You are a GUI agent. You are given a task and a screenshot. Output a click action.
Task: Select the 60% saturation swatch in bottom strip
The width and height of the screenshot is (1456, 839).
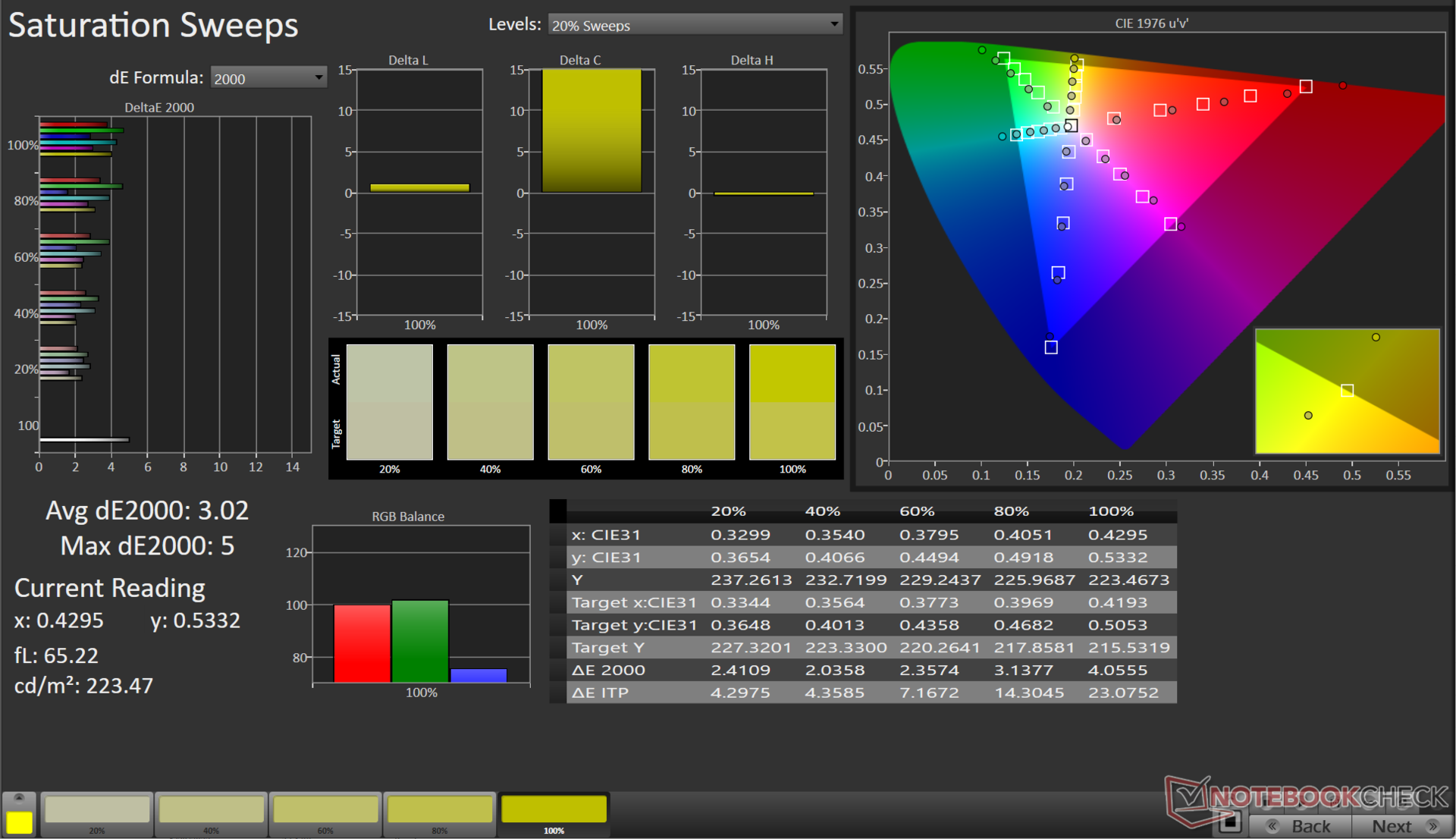[x=326, y=810]
